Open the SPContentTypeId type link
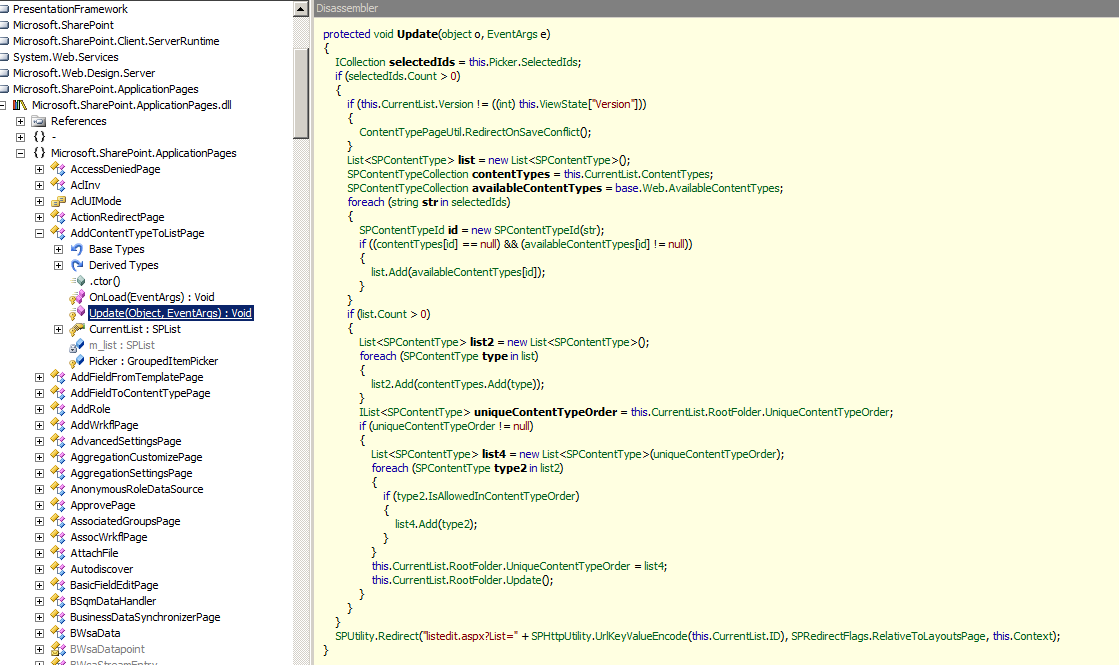Screen dimensions: 1119x665 tap(402, 230)
